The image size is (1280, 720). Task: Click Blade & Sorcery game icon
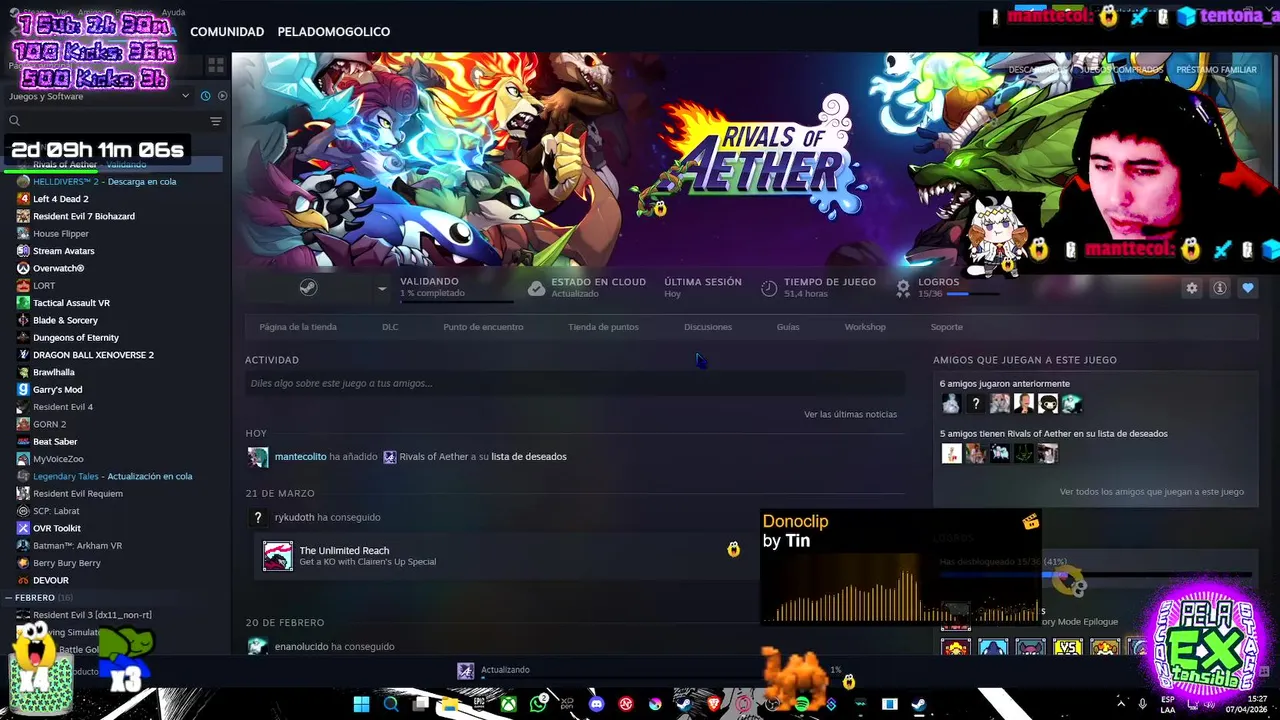(x=23, y=320)
